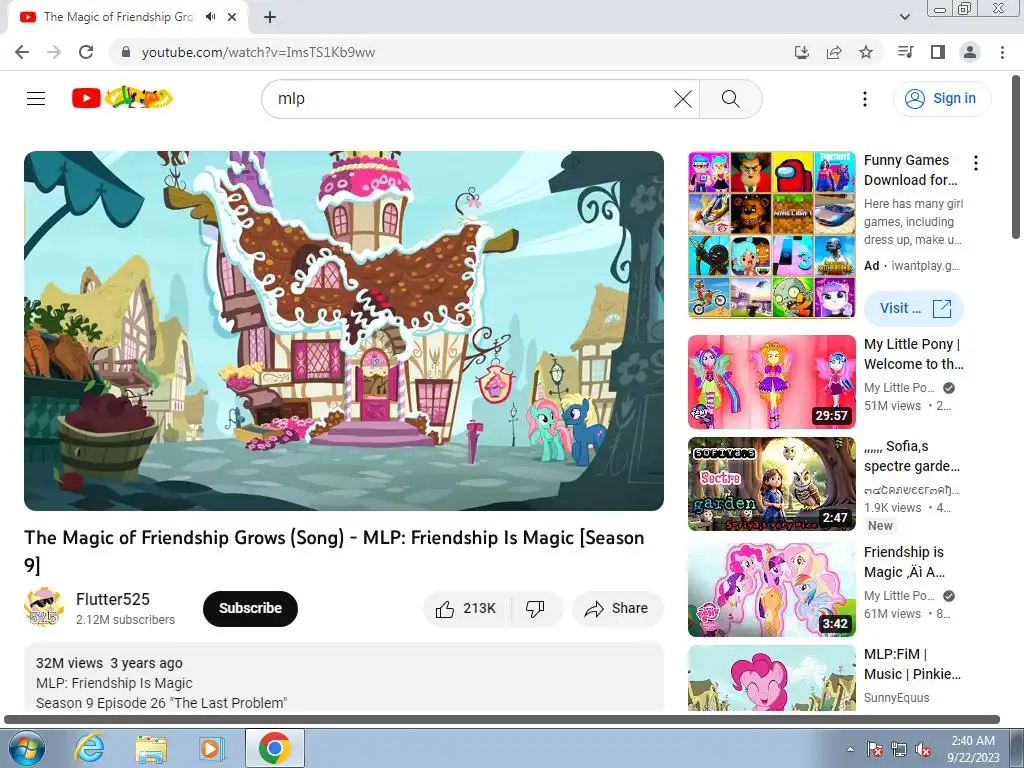Clear the search box text
The height and width of the screenshot is (768, 1024).
[x=682, y=99]
